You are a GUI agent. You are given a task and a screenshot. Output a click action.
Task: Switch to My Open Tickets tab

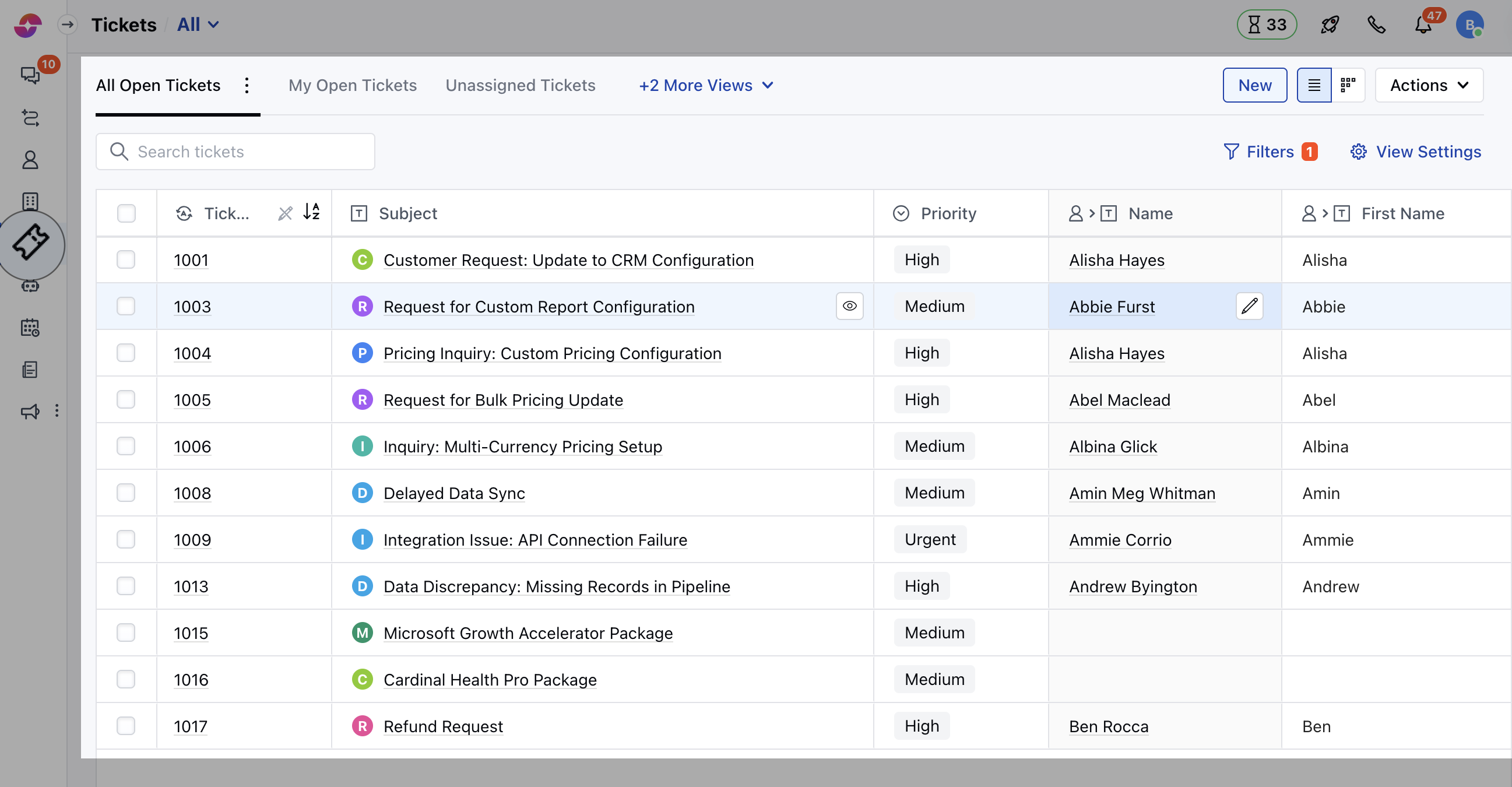pos(352,85)
